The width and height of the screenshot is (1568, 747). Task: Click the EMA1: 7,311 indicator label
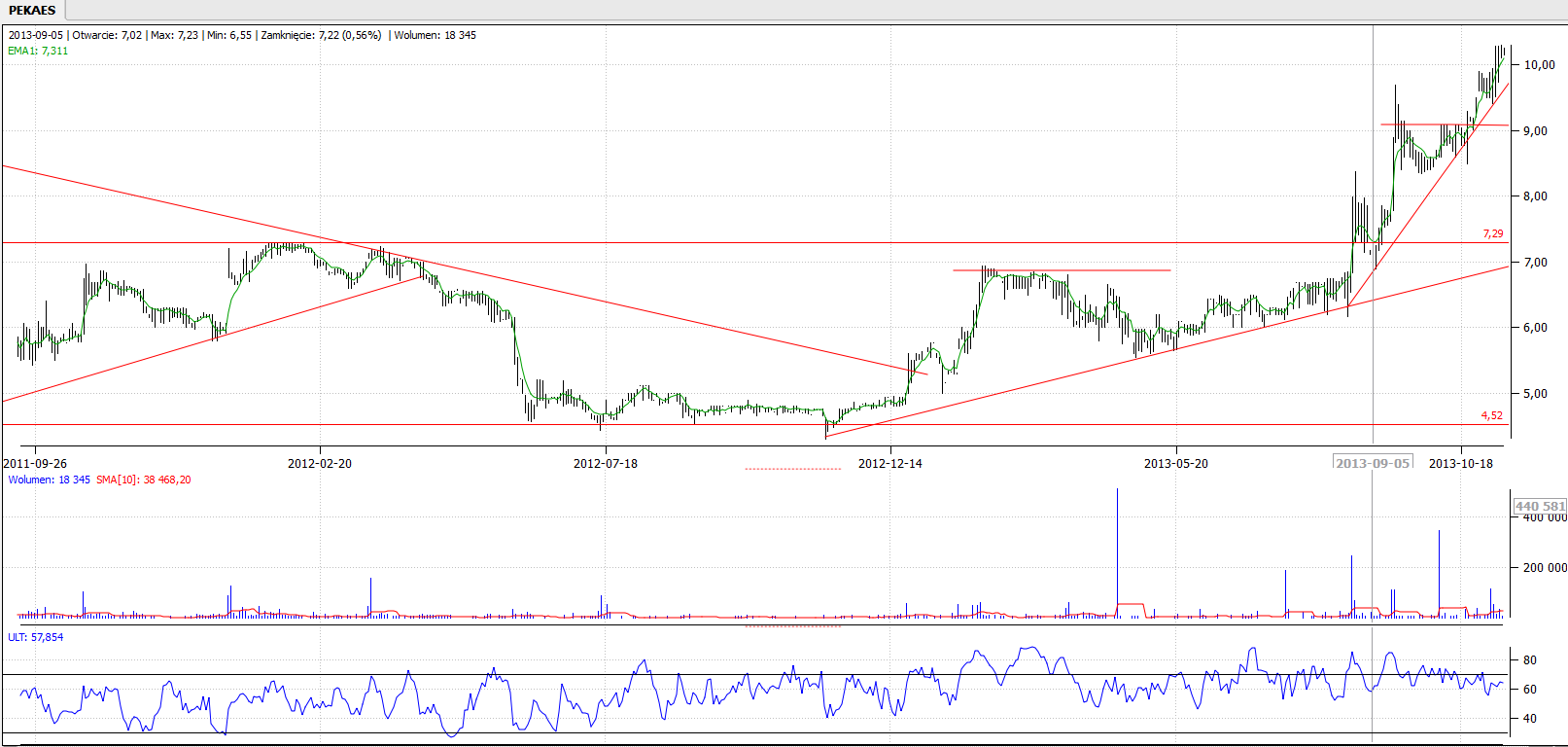(x=38, y=51)
